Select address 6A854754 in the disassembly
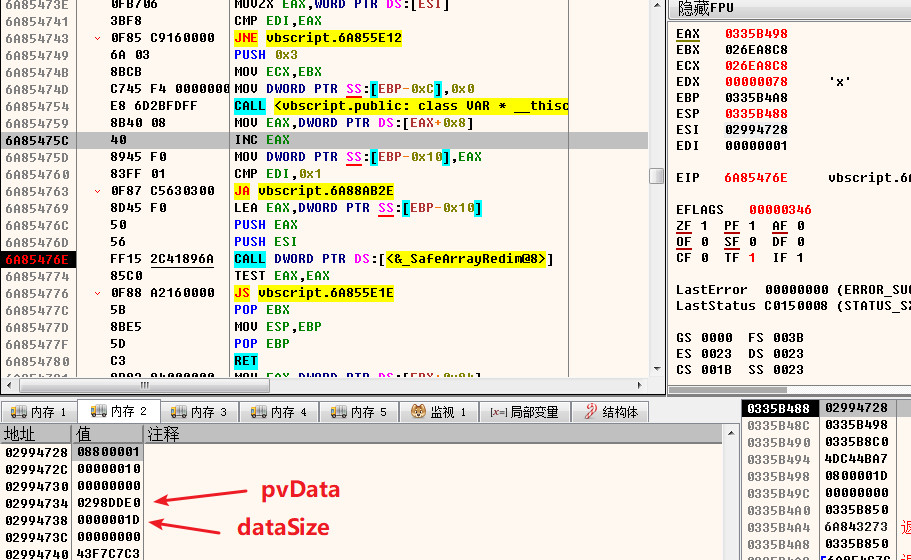911x560 pixels. 37,106
